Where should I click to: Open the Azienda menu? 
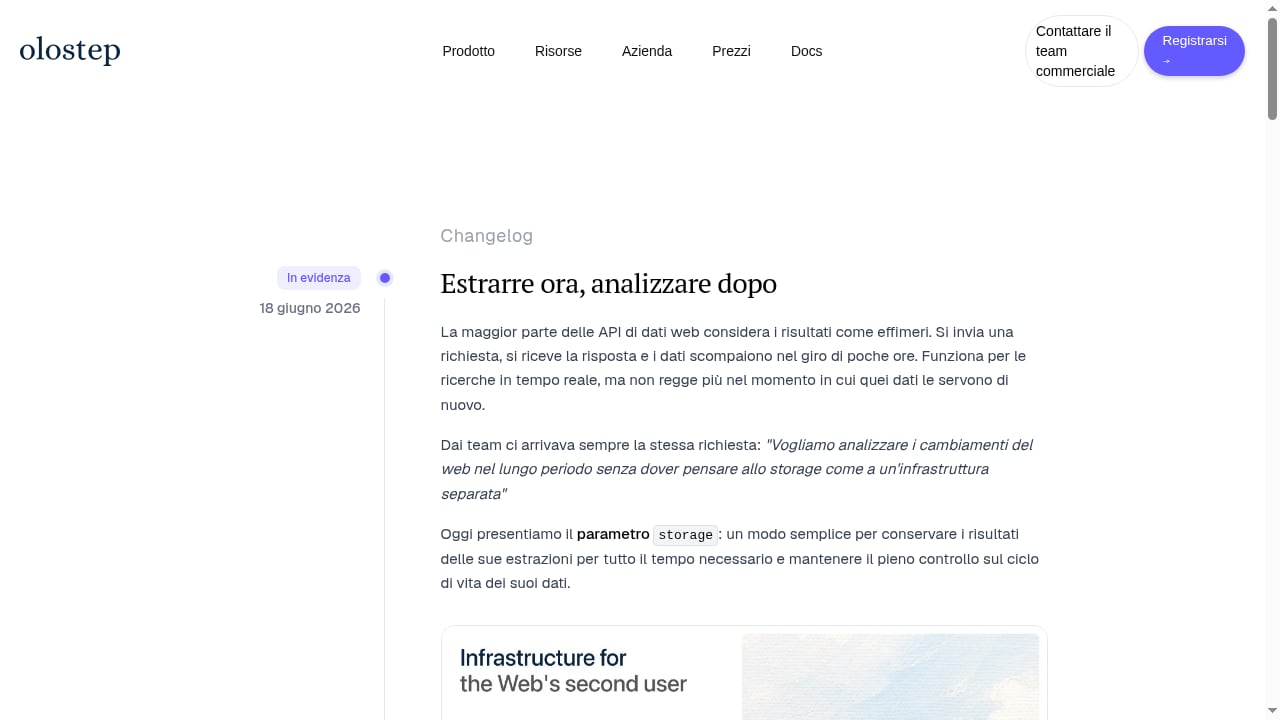647,51
